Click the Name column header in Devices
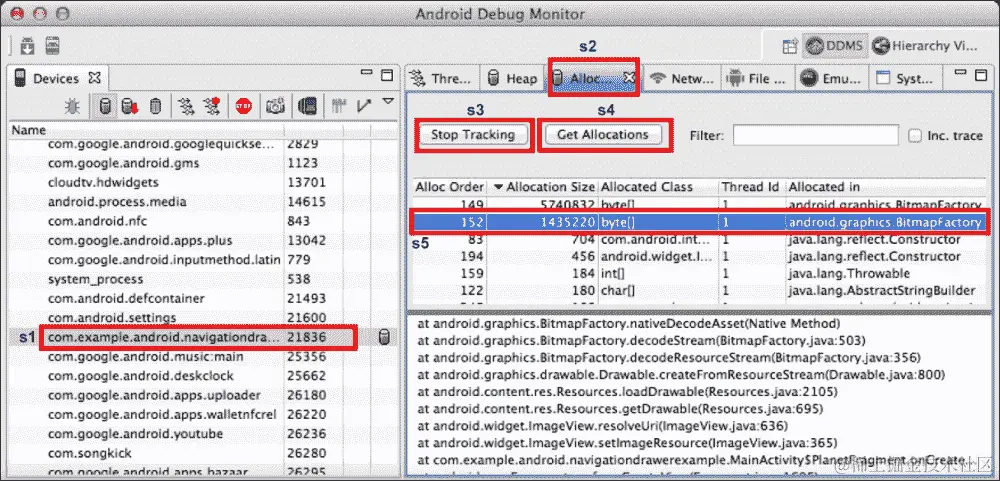This screenshot has width=1000, height=481. (x=147, y=130)
